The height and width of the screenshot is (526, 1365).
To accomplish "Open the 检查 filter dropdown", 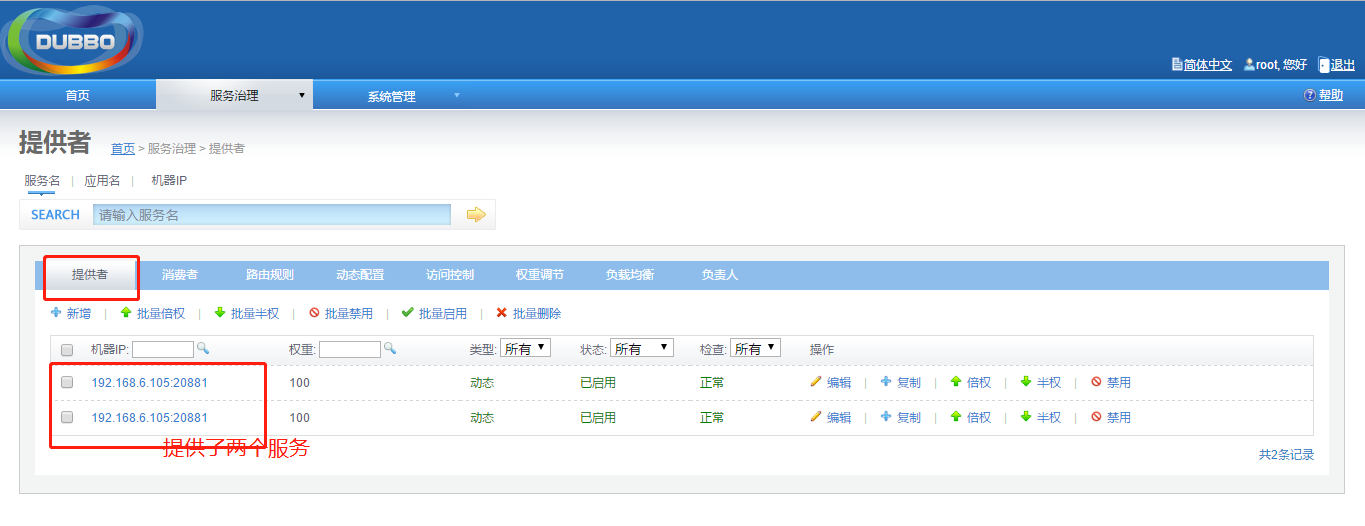I will tap(755, 348).
